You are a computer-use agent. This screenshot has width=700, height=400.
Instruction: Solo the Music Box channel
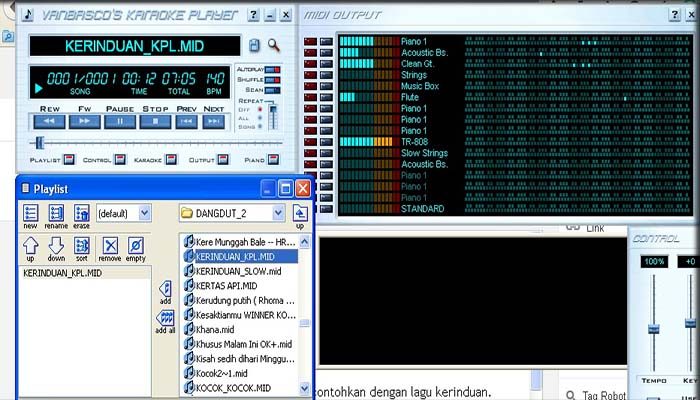click(326, 86)
